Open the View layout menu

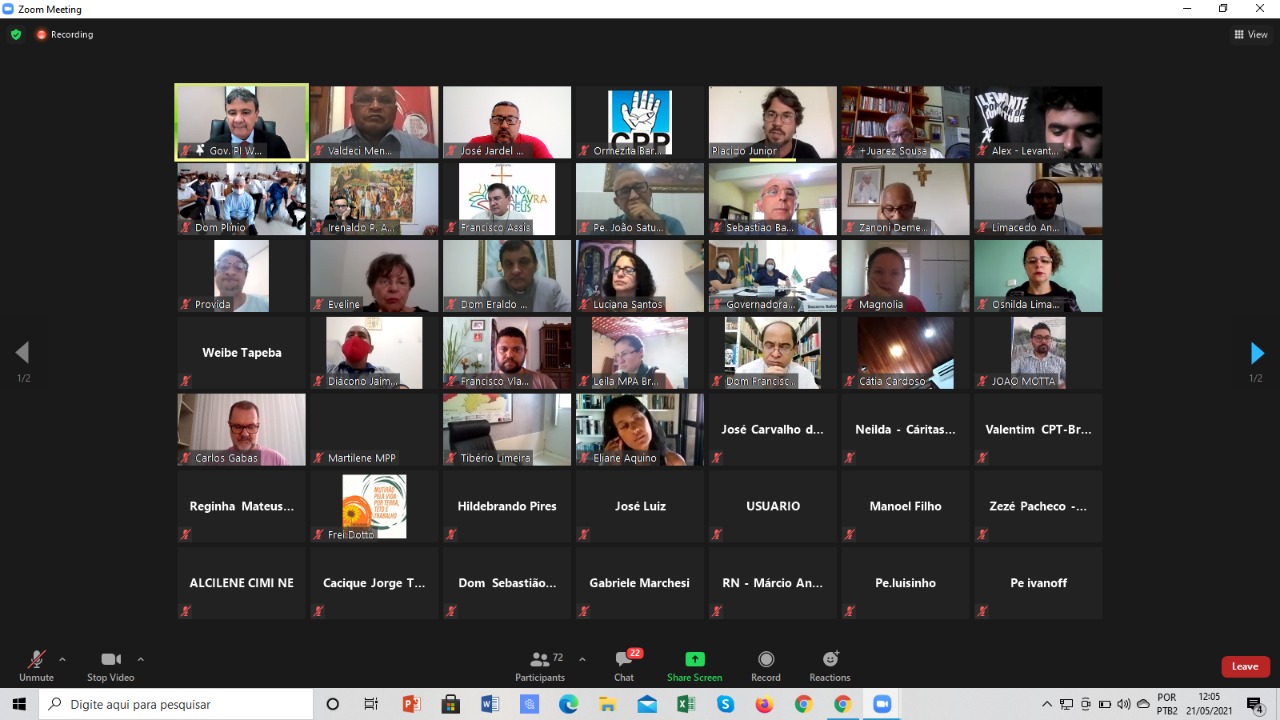1251,34
